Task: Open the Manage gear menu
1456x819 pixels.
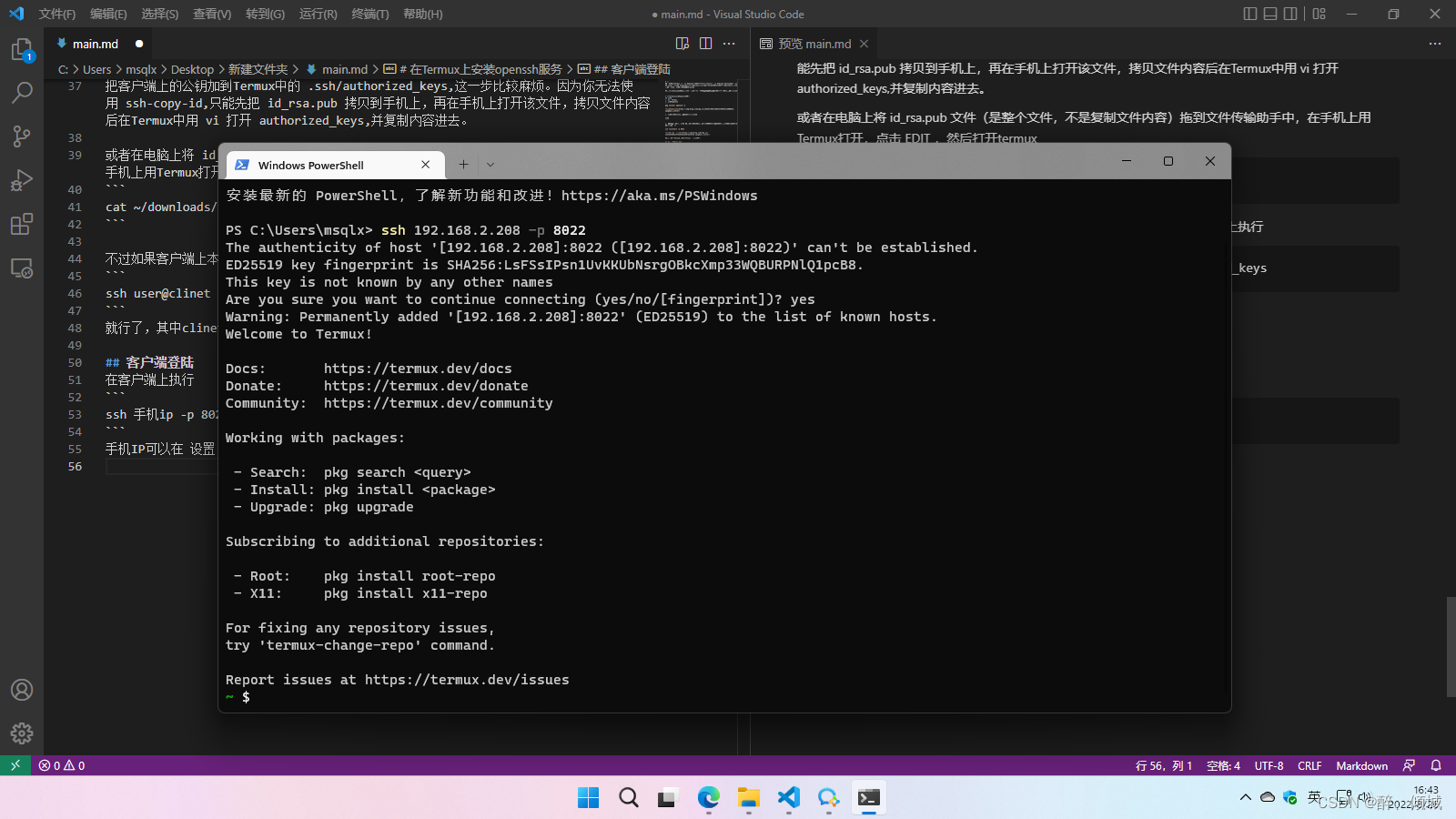Action: [22, 733]
